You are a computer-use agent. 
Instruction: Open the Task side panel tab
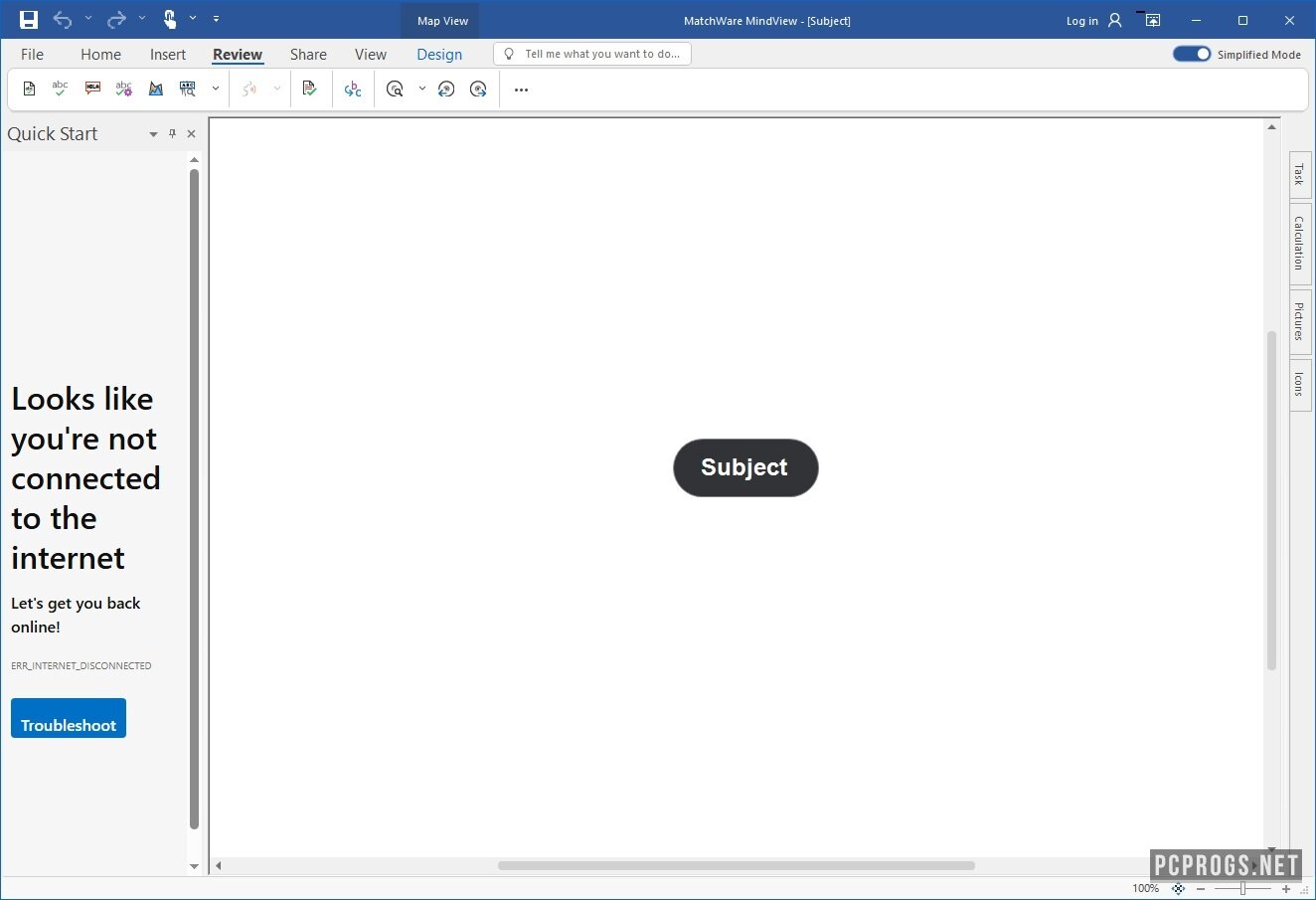[x=1299, y=175]
